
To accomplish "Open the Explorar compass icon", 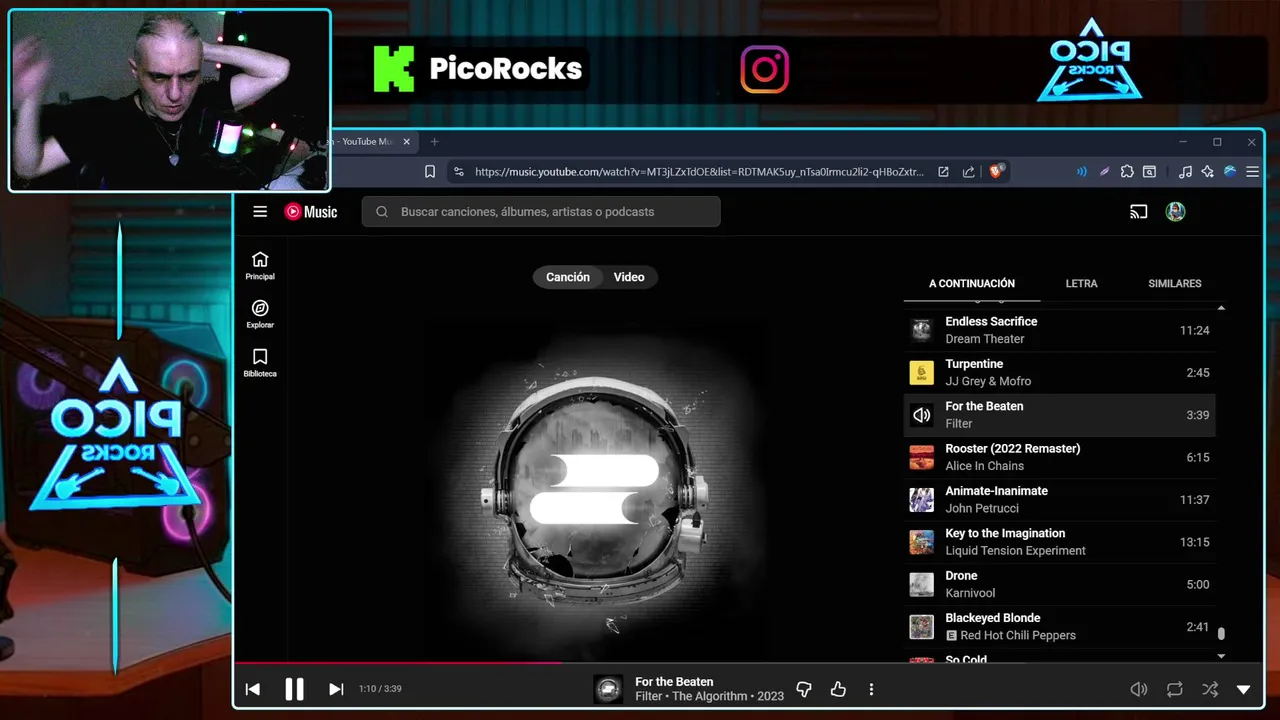I will click(x=260, y=314).
